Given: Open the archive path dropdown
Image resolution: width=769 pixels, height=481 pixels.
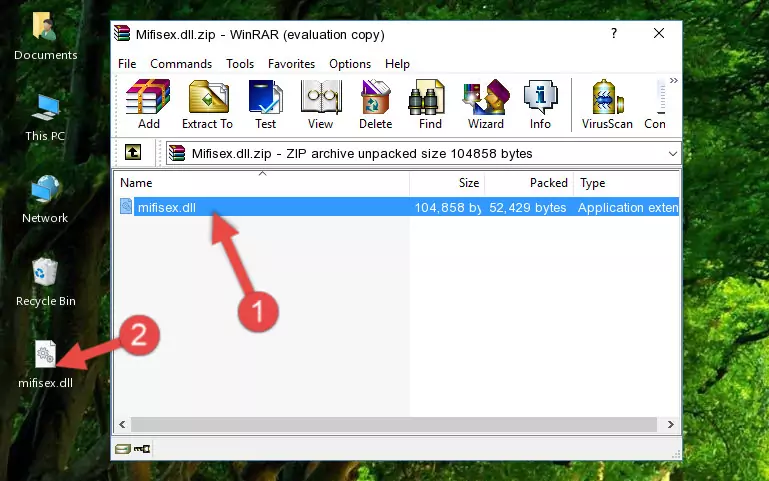Looking at the screenshot, I should coord(672,153).
